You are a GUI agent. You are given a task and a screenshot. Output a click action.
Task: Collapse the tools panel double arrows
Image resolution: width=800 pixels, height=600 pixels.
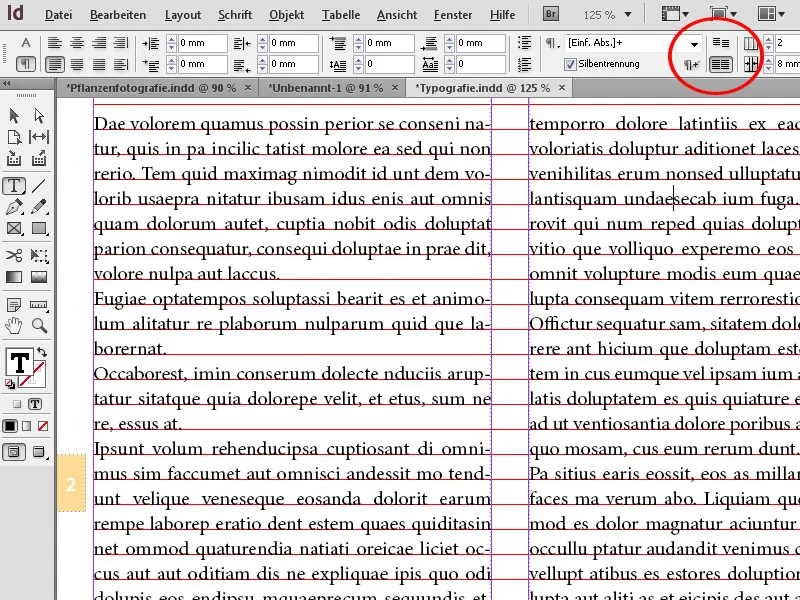(x=6, y=84)
